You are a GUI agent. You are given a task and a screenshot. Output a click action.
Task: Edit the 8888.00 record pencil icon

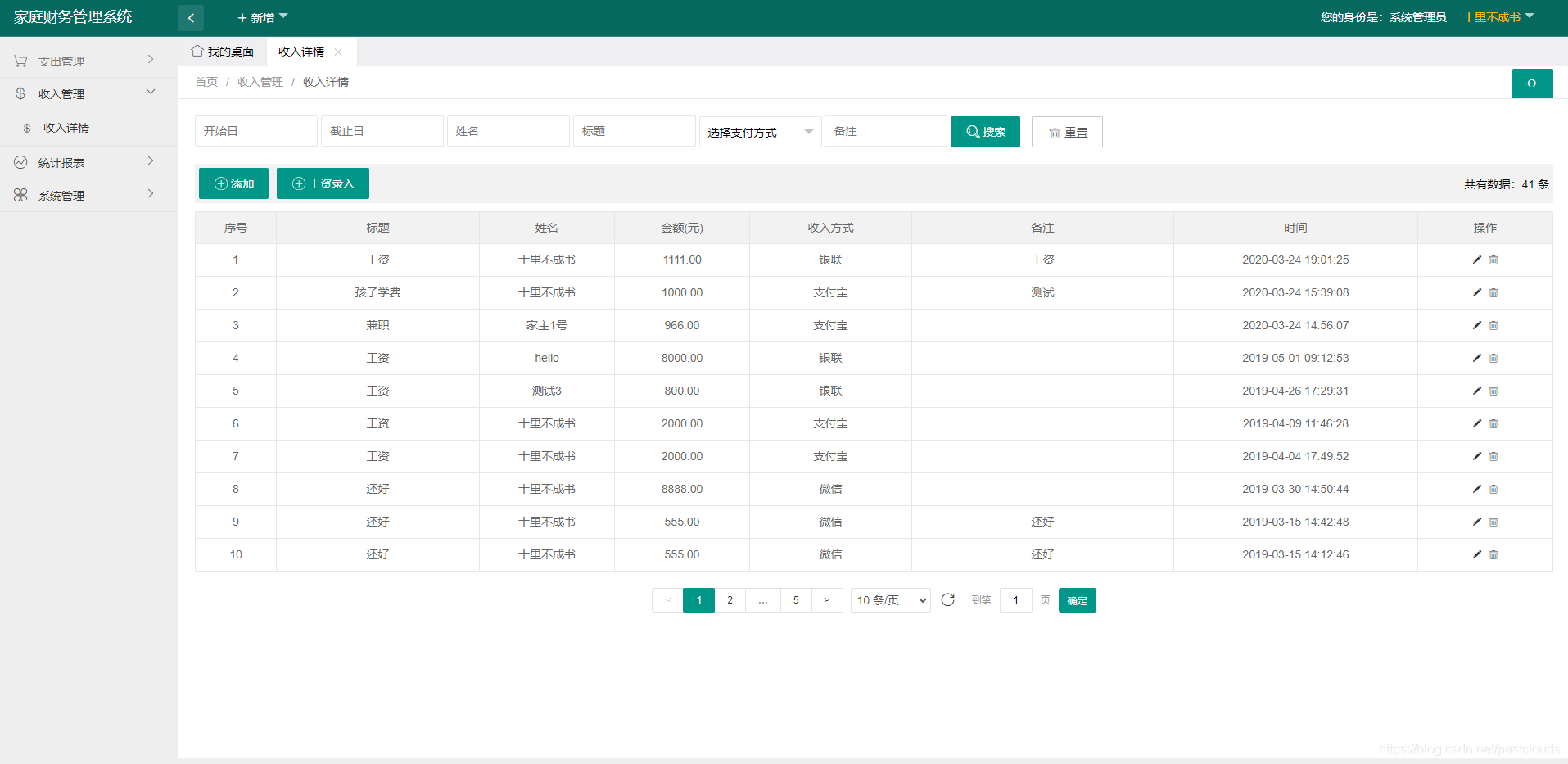pos(1477,489)
